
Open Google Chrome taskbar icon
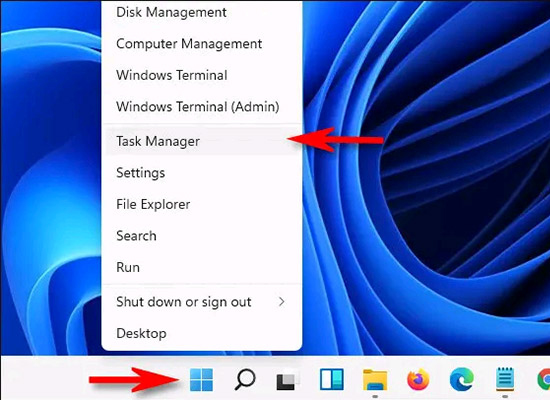[543, 379]
